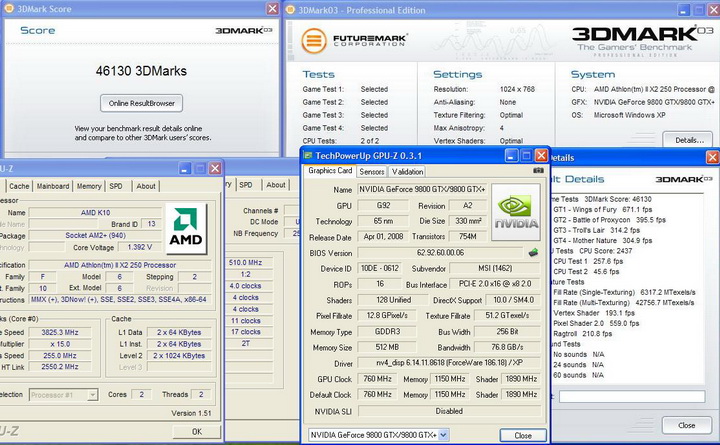The height and width of the screenshot is (445, 720).
Task: Click the Close button in Result Details
Action: 686,425
